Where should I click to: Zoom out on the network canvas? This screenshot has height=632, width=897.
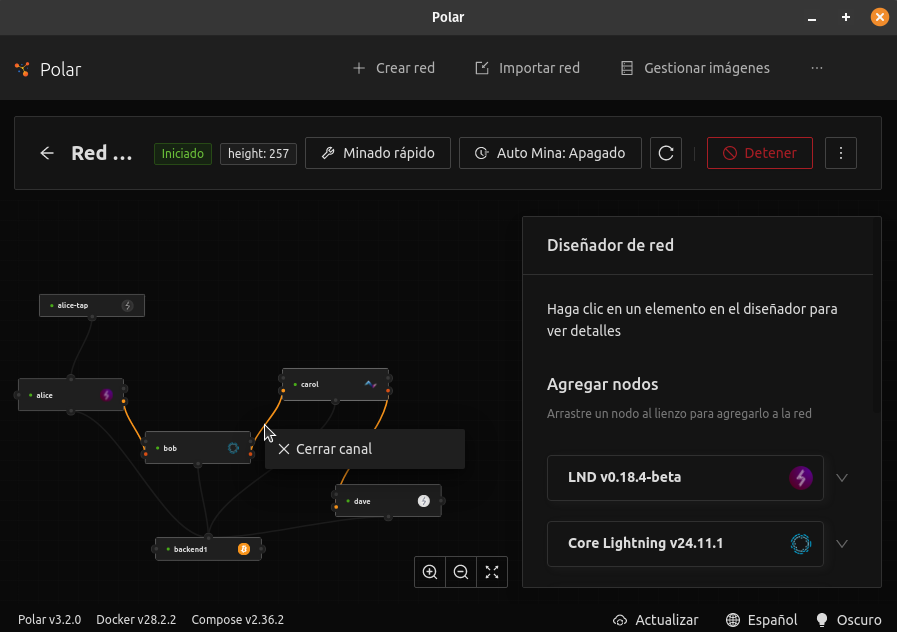(461, 572)
